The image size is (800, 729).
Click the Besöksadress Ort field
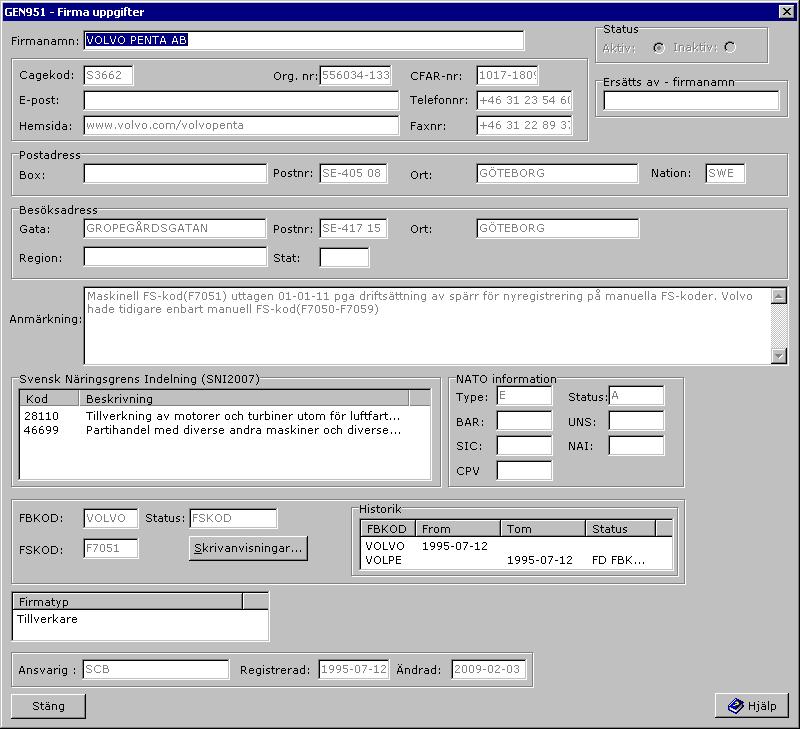point(558,229)
